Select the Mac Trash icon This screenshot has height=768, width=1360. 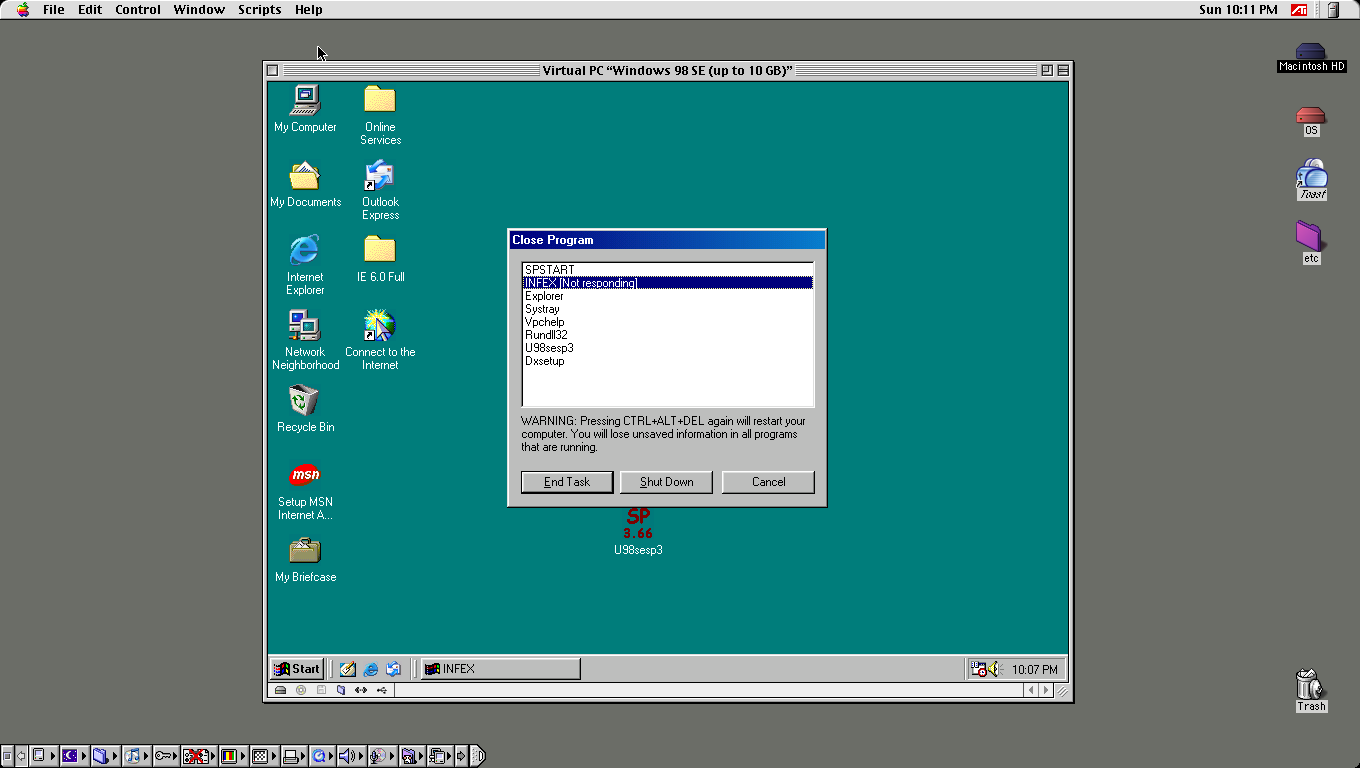1311,690
